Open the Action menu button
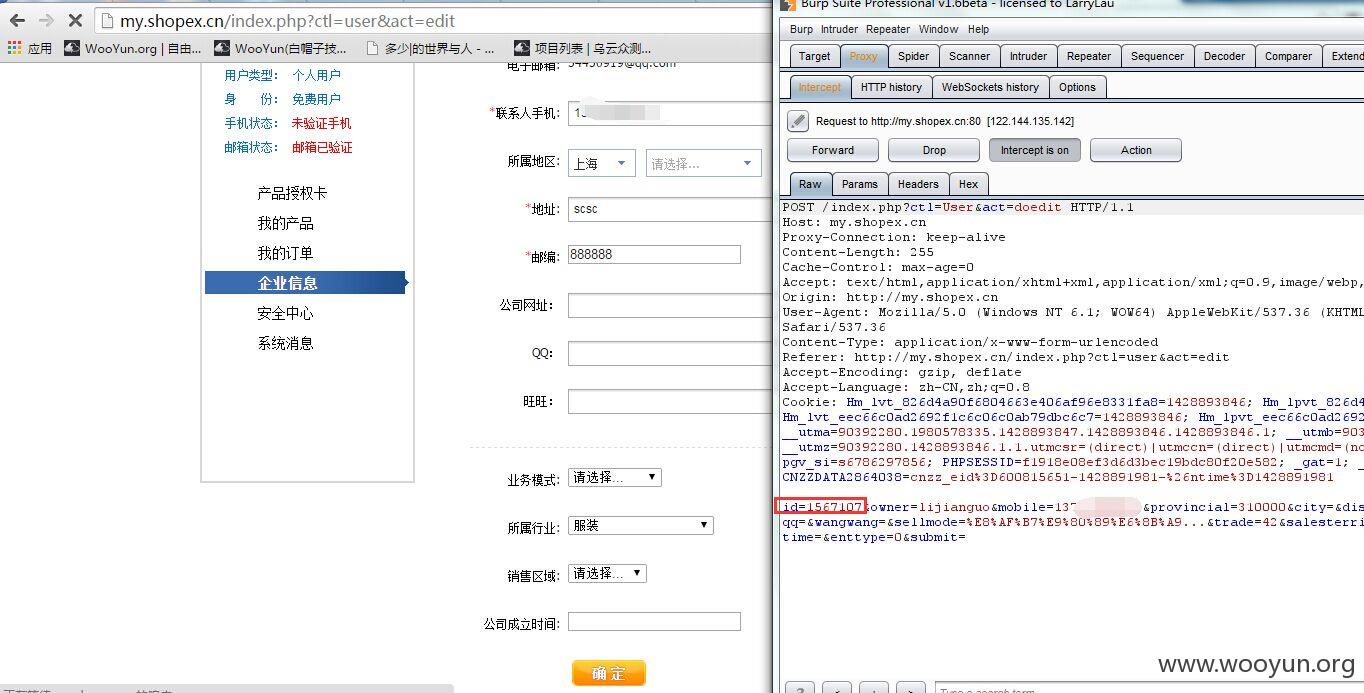1364x693 pixels. [x=1136, y=150]
